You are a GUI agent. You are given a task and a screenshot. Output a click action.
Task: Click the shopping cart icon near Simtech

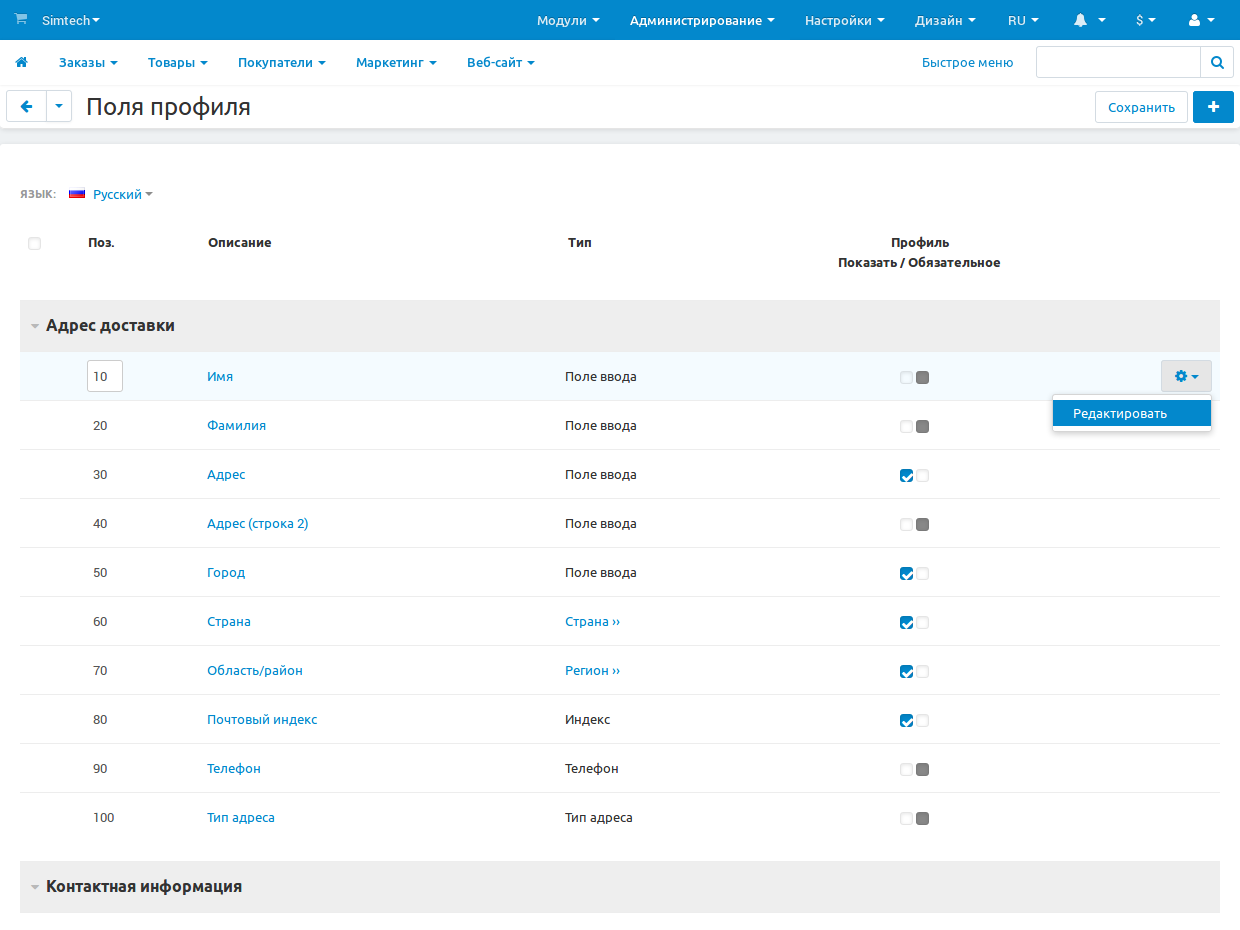21,20
